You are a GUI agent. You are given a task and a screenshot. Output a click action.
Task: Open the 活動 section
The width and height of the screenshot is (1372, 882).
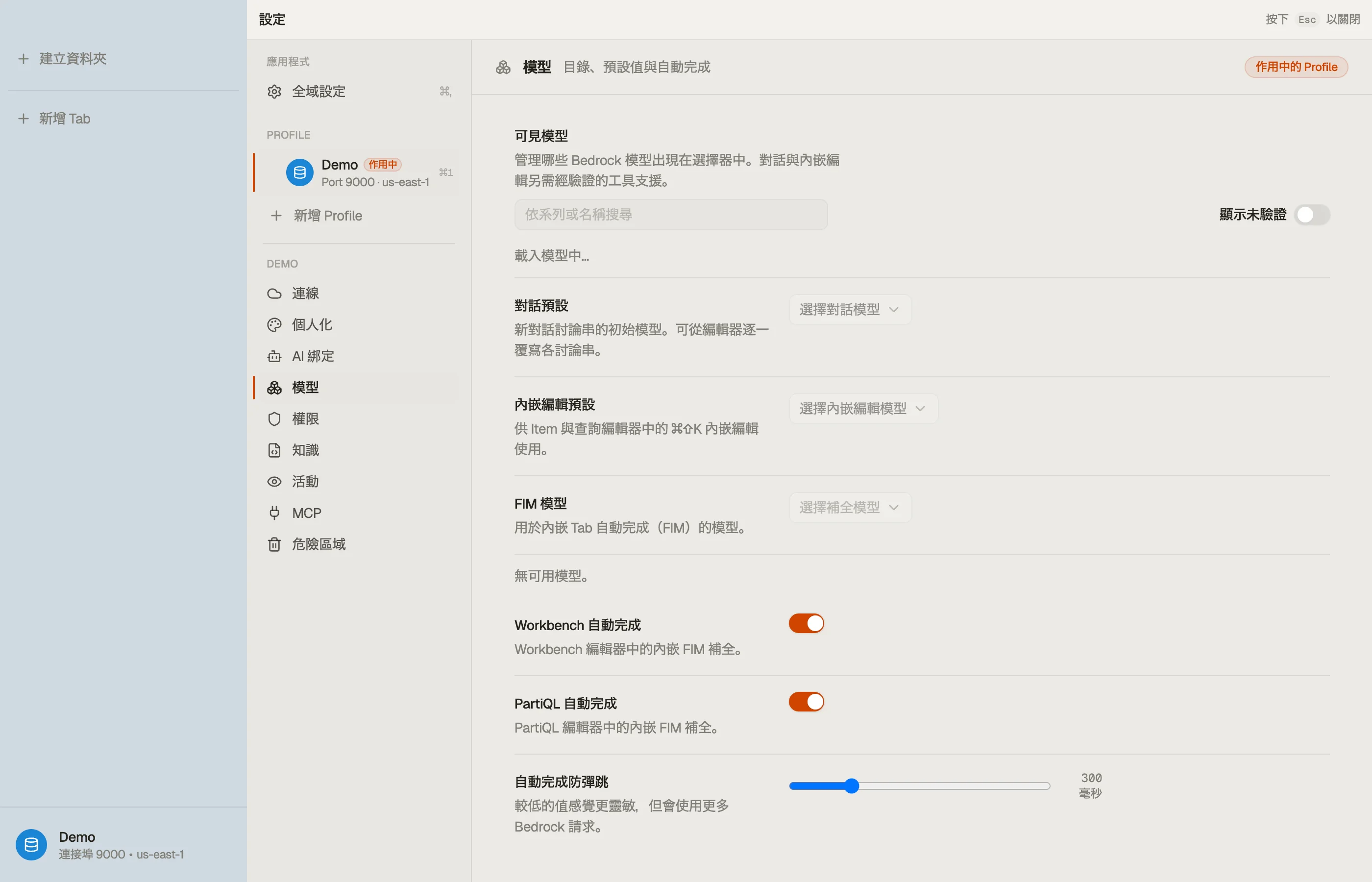(x=357, y=482)
